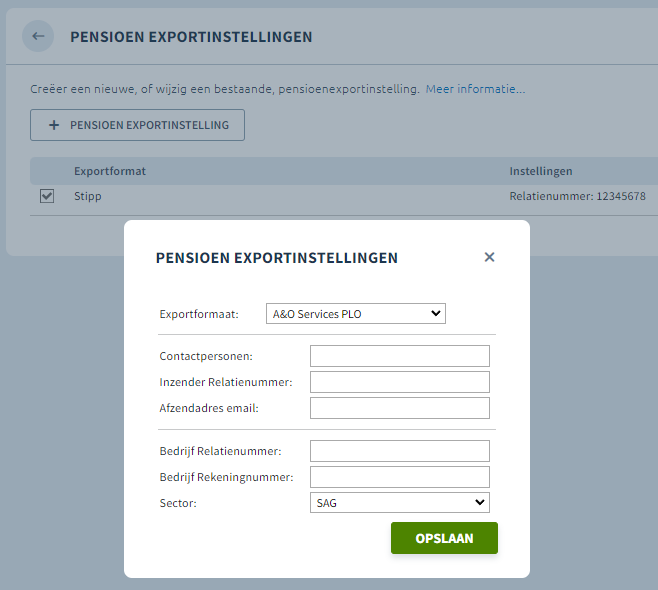This screenshot has height=590, width=658.
Task: Click the Sector label in the form
Action: [178, 503]
